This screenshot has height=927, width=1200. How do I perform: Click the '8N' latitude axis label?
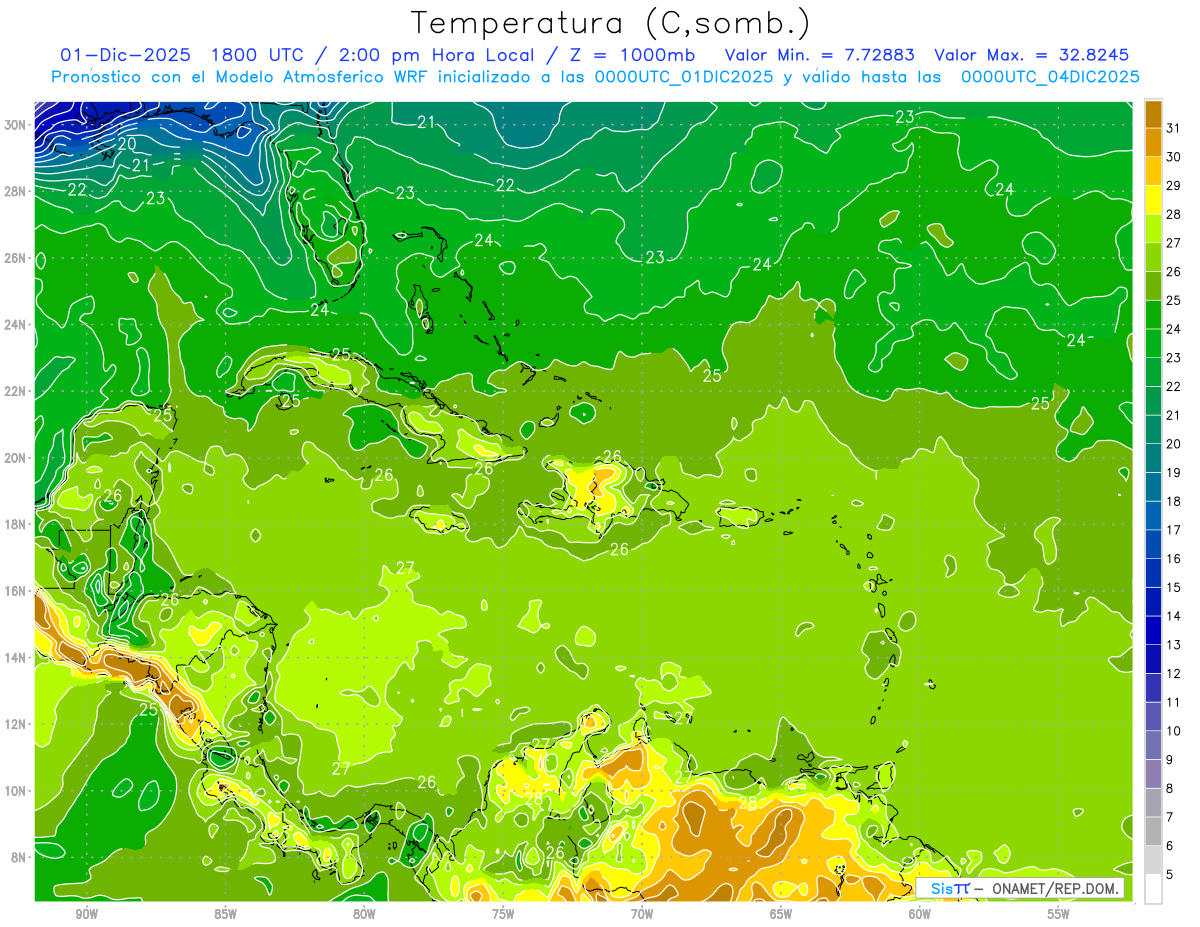(x=20, y=857)
